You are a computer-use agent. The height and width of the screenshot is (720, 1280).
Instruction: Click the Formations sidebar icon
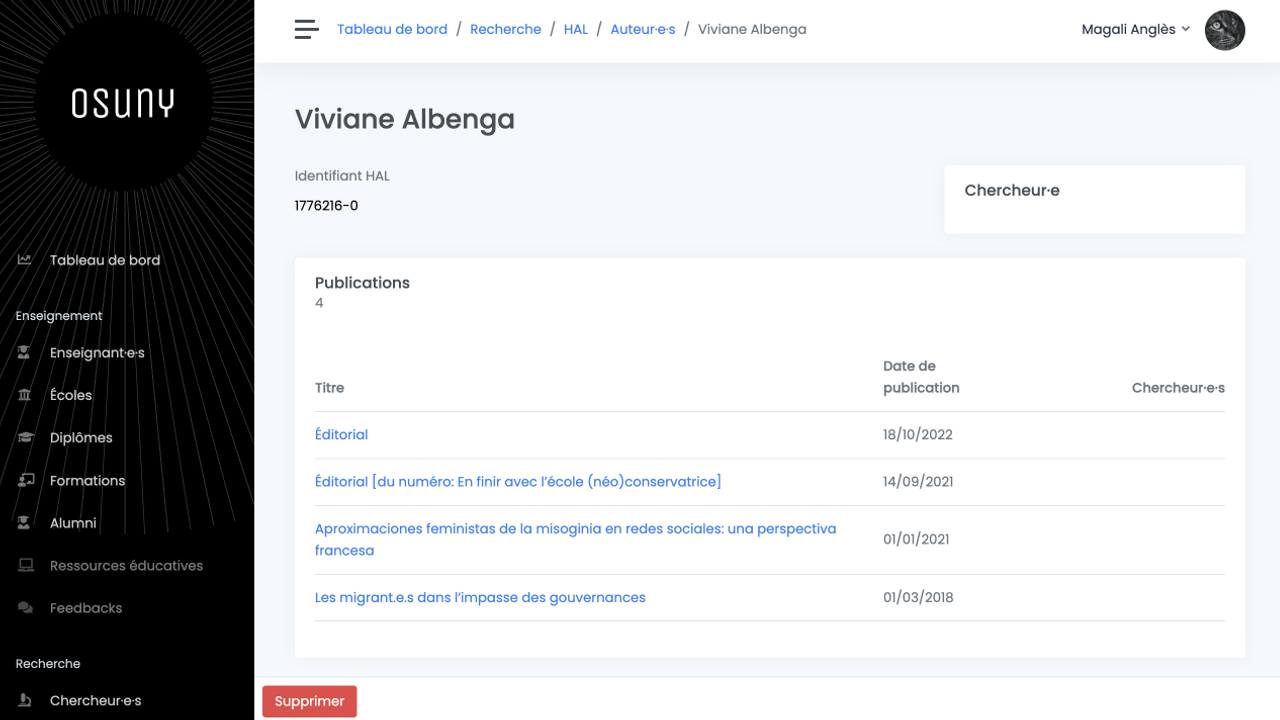[25, 481]
